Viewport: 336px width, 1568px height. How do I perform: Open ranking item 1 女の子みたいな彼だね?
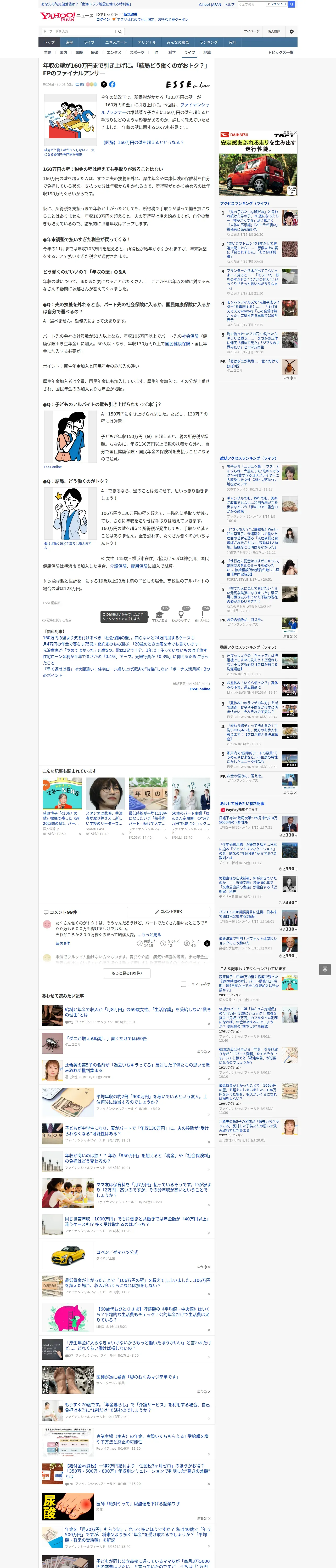(253, 220)
